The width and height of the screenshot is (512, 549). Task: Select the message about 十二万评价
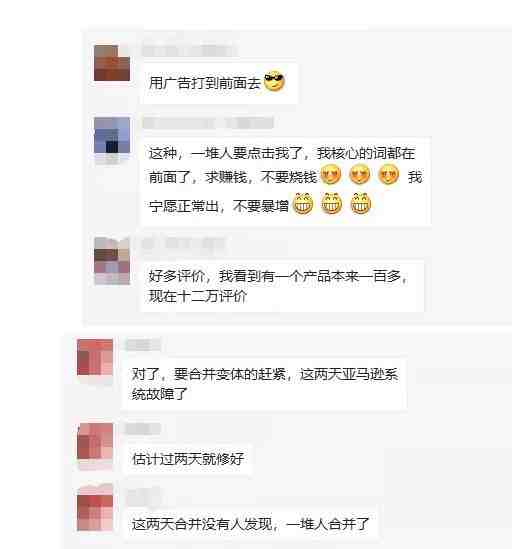coord(282,286)
